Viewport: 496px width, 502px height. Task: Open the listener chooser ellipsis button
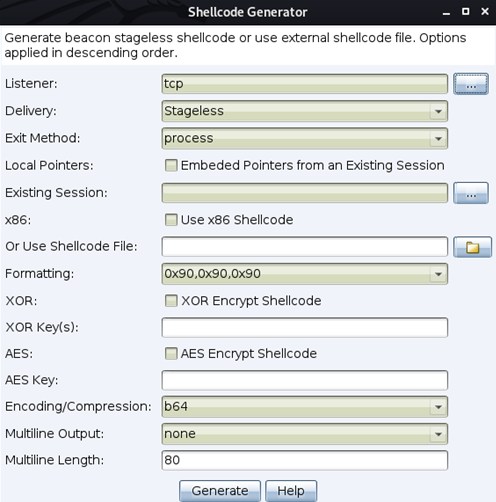[x=471, y=84]
